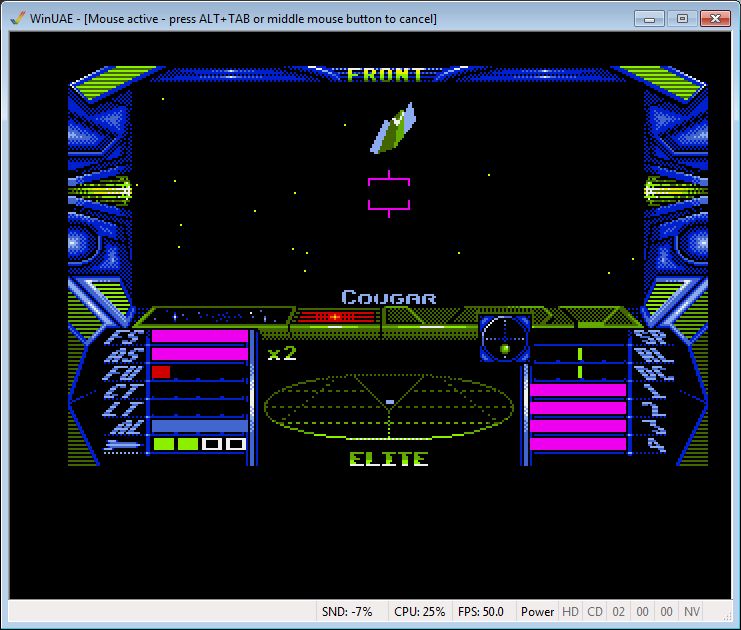Click the CPU: 25% status entry
741x630 pixels.
pyautogui.click(x=420, y=612)
